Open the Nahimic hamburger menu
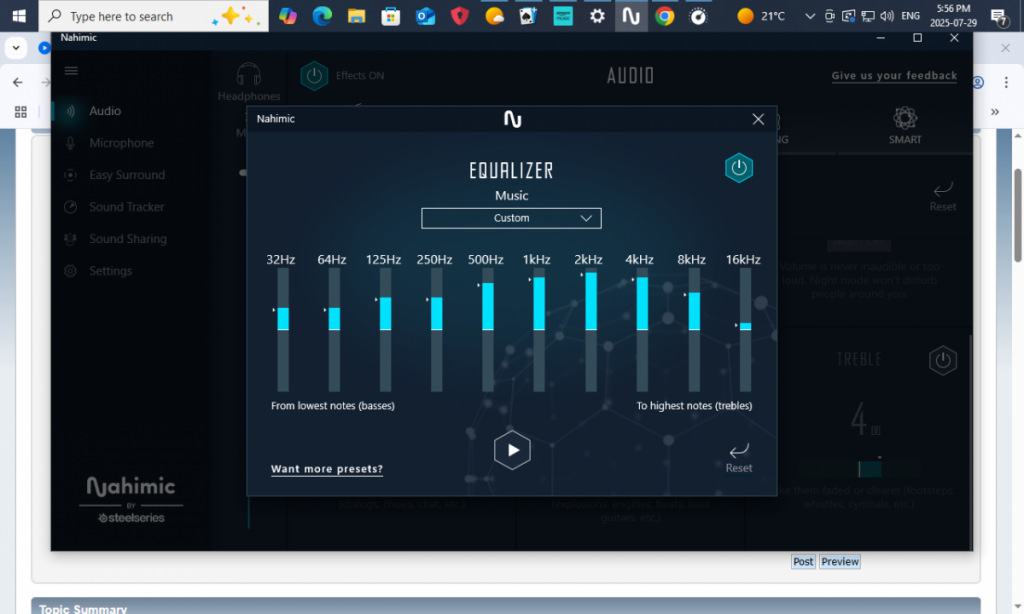The height and width of the screenshot is (614, 1024). [x=71, y=71]
